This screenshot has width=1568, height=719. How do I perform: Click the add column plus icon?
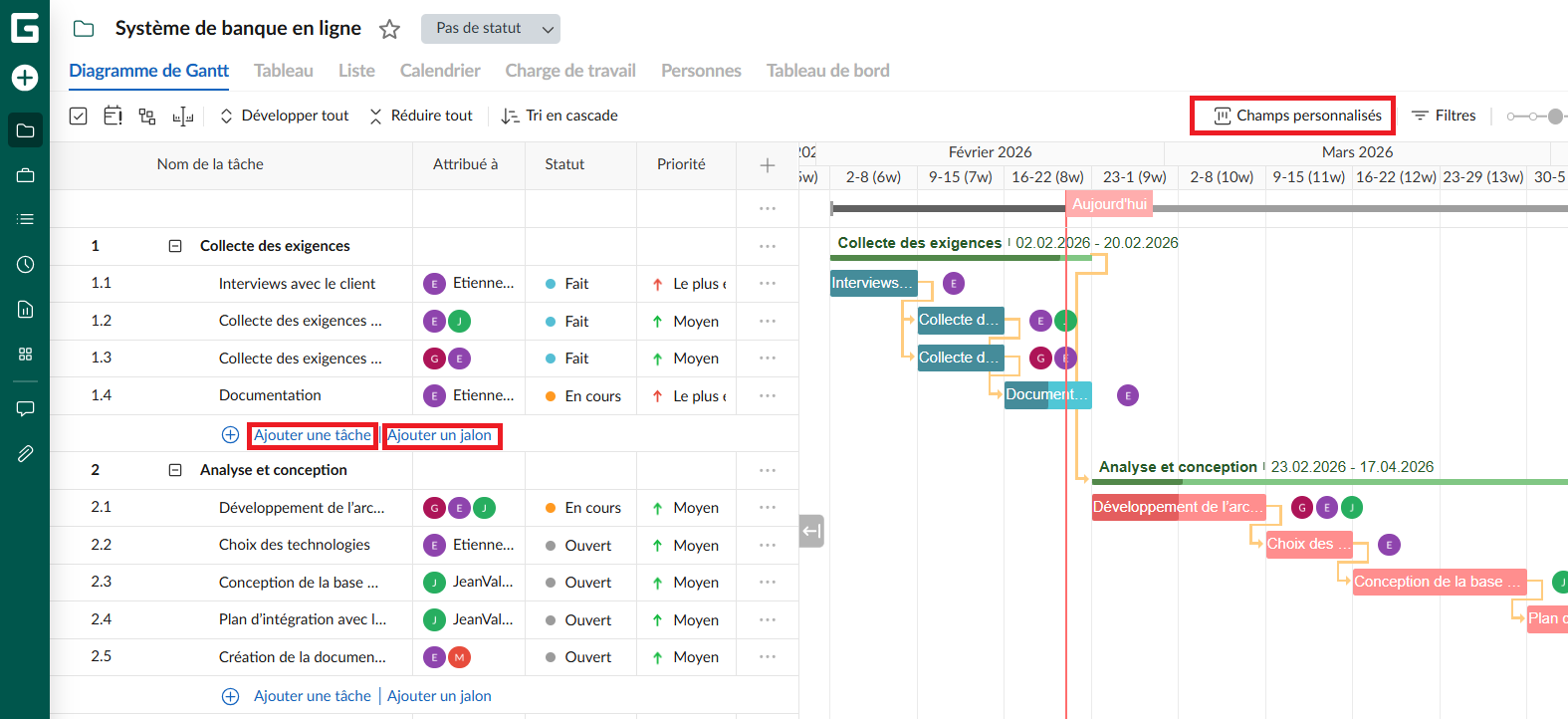767,165
